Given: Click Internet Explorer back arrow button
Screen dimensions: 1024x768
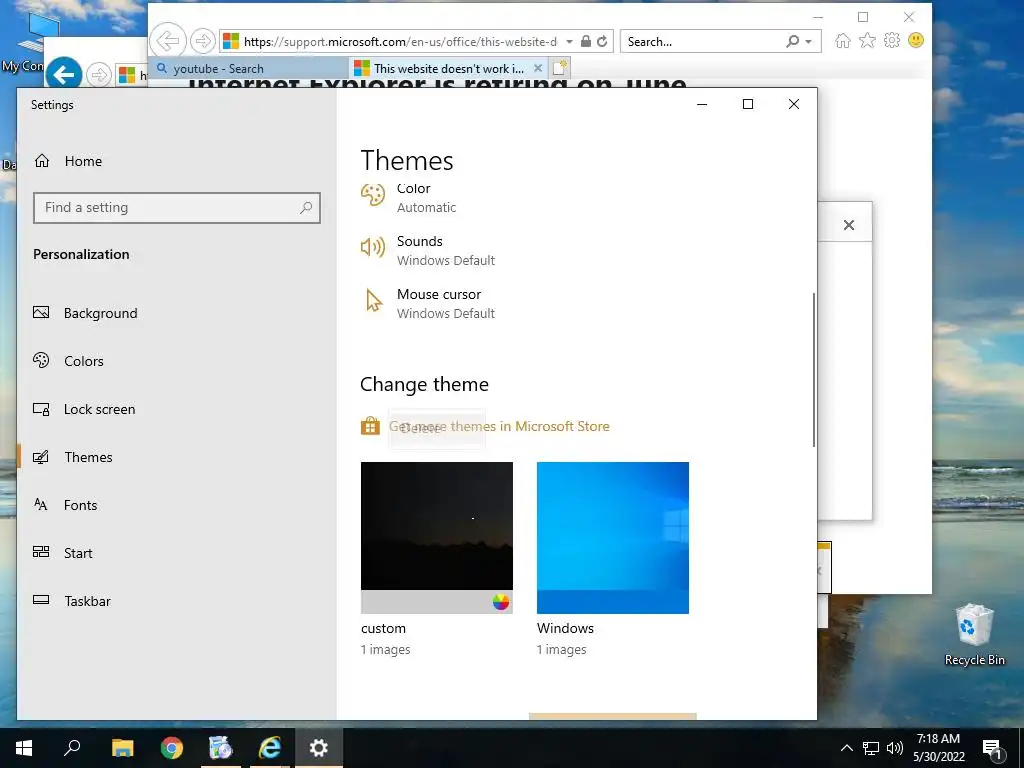Looking at the screenshot, I should click(x=168, y=40).
